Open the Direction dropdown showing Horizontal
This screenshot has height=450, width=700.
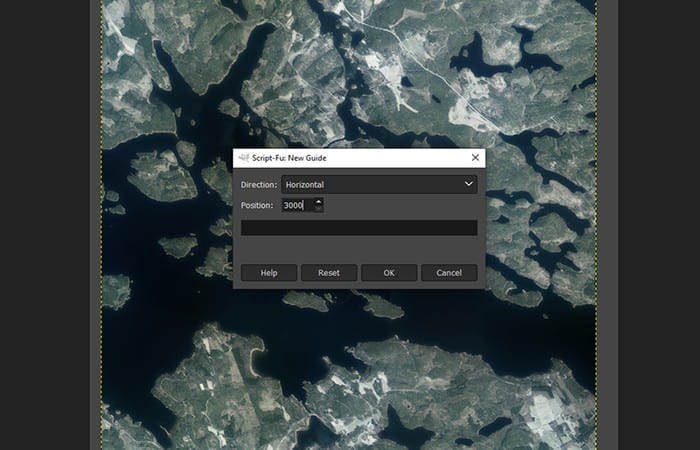pyautogui.click(x=379, y=184)
